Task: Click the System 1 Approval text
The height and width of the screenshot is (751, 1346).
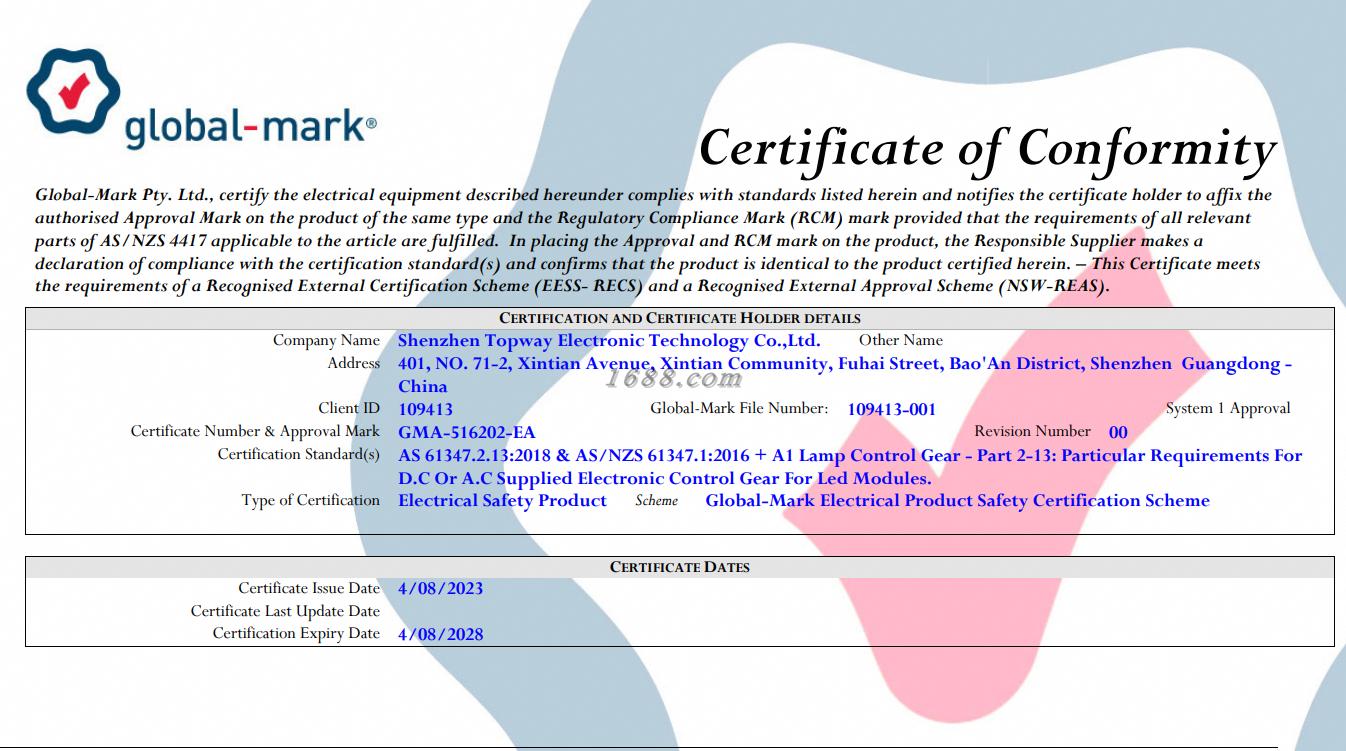Action: coord(1228,408)
